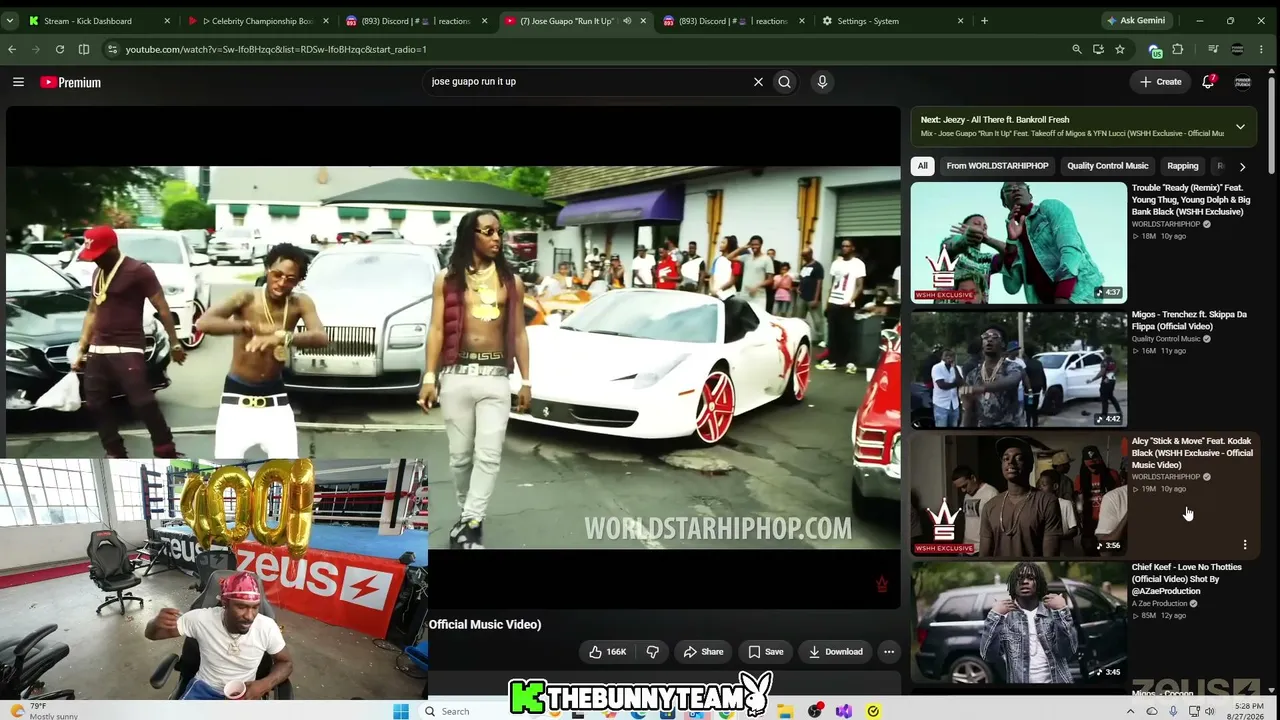Clear the search box text with X
This screenshot has width=1280, height=720.
[x=758, y=82]
